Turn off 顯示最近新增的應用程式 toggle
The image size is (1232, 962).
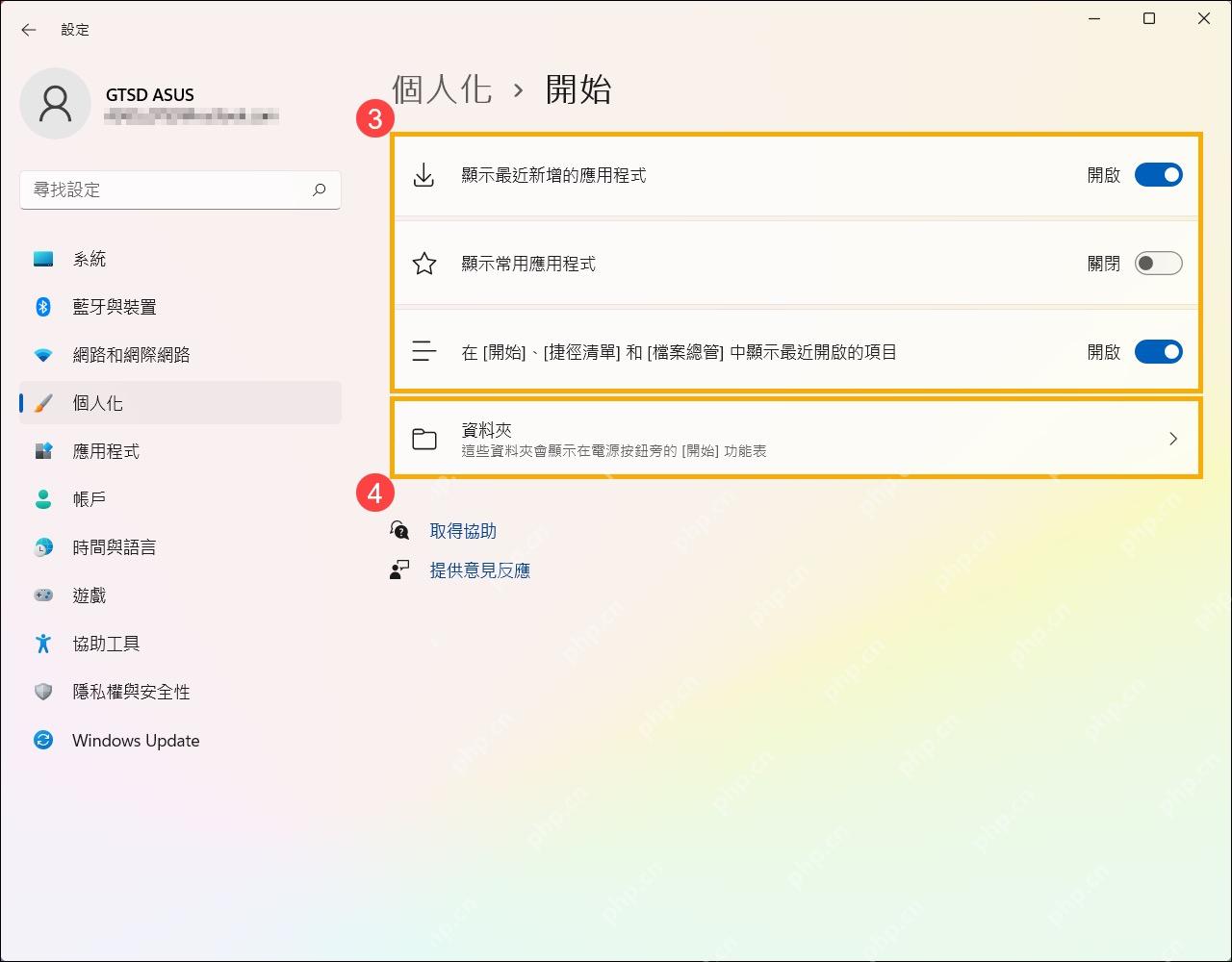click(x=1159, y=175)
